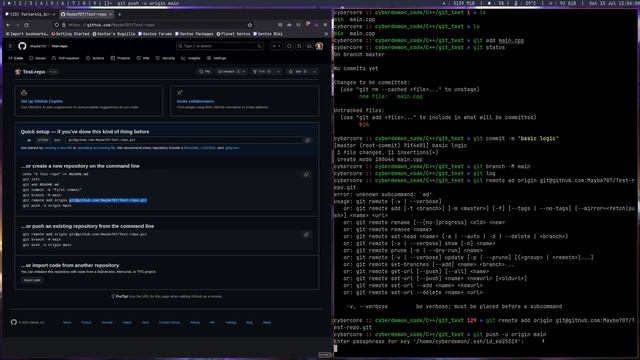The width and height of the screenshot is (640, 360).
Task: Open the Wiki repository tab
Action: 143,58
